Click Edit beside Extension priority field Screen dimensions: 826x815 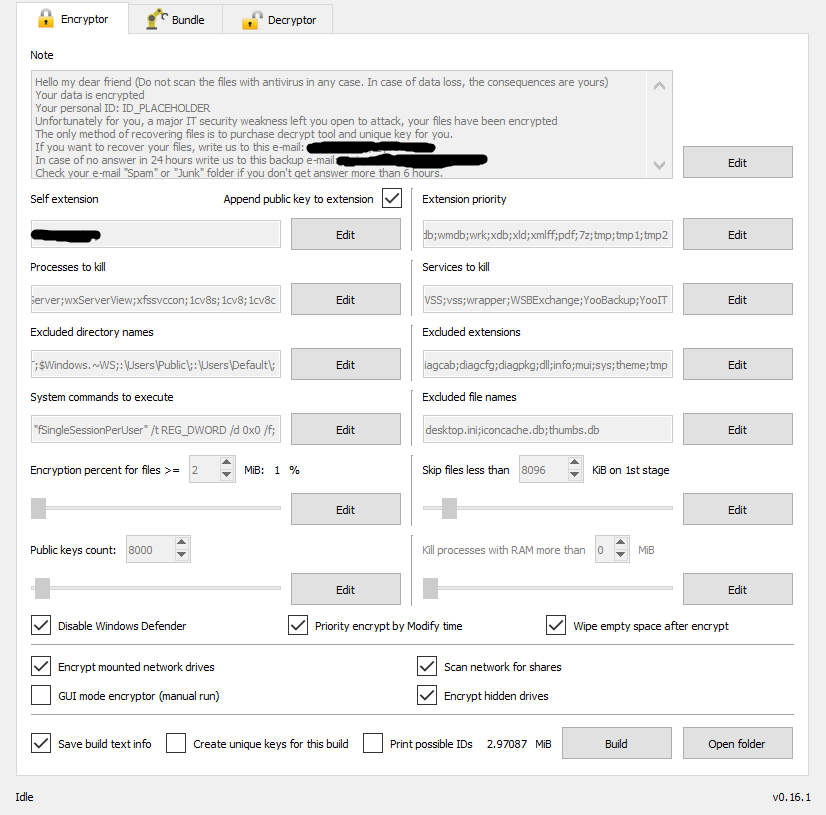point(737,235)
